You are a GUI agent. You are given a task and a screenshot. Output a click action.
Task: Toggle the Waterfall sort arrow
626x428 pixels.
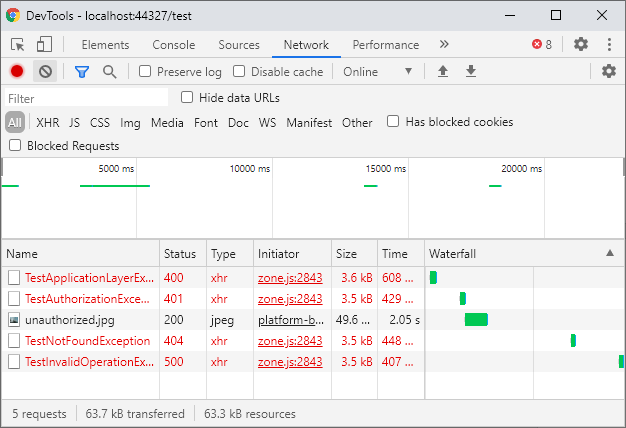(x=610, y=253)
